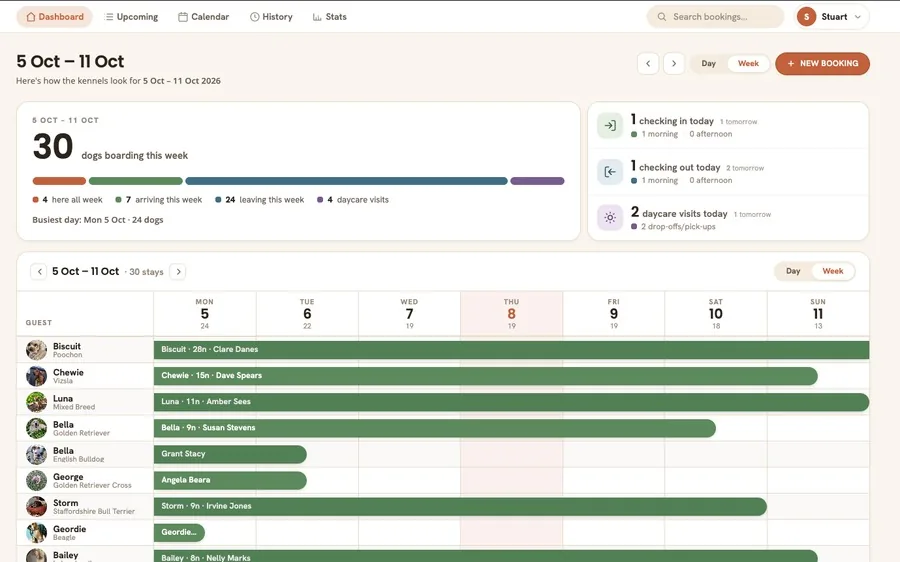Go to previous week with top left chevron
The height and width of the screenshot is (562, 900).
648,63
